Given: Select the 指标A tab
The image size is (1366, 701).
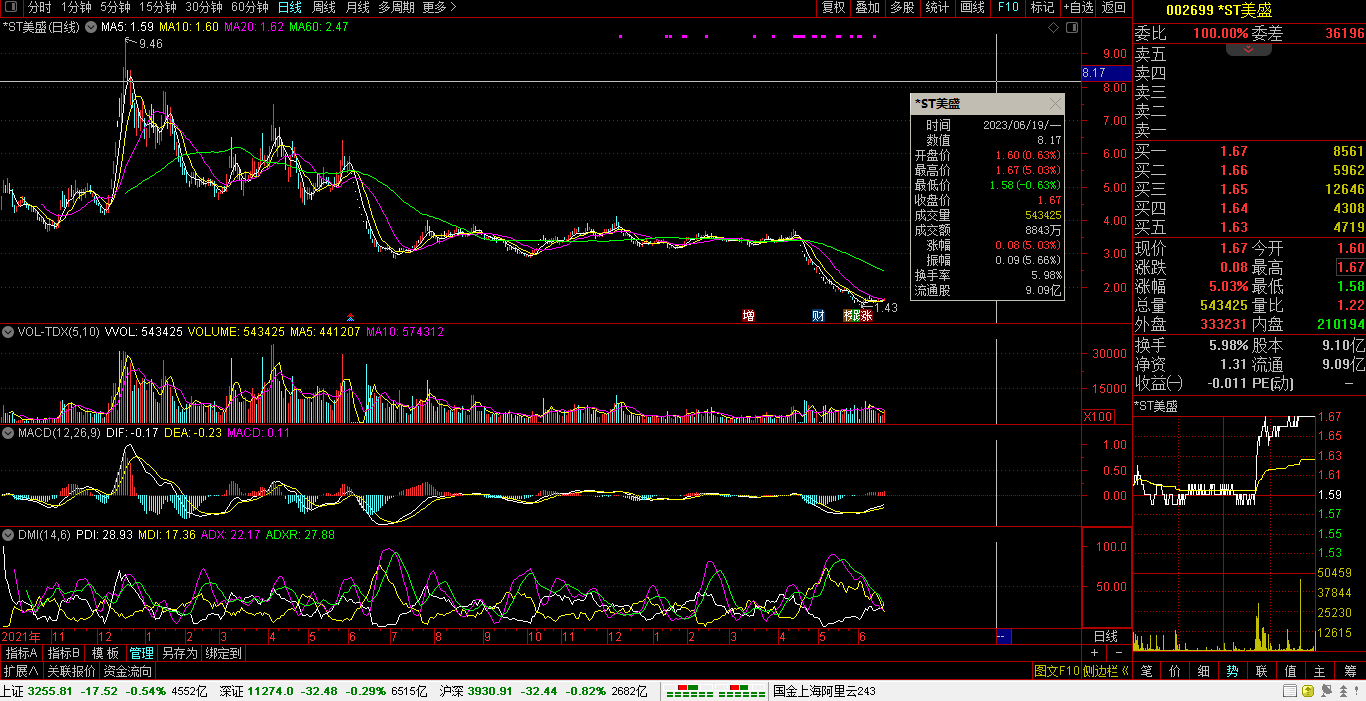Looking at the screenshot, I should pyautogui.click(x=21, y=653).
